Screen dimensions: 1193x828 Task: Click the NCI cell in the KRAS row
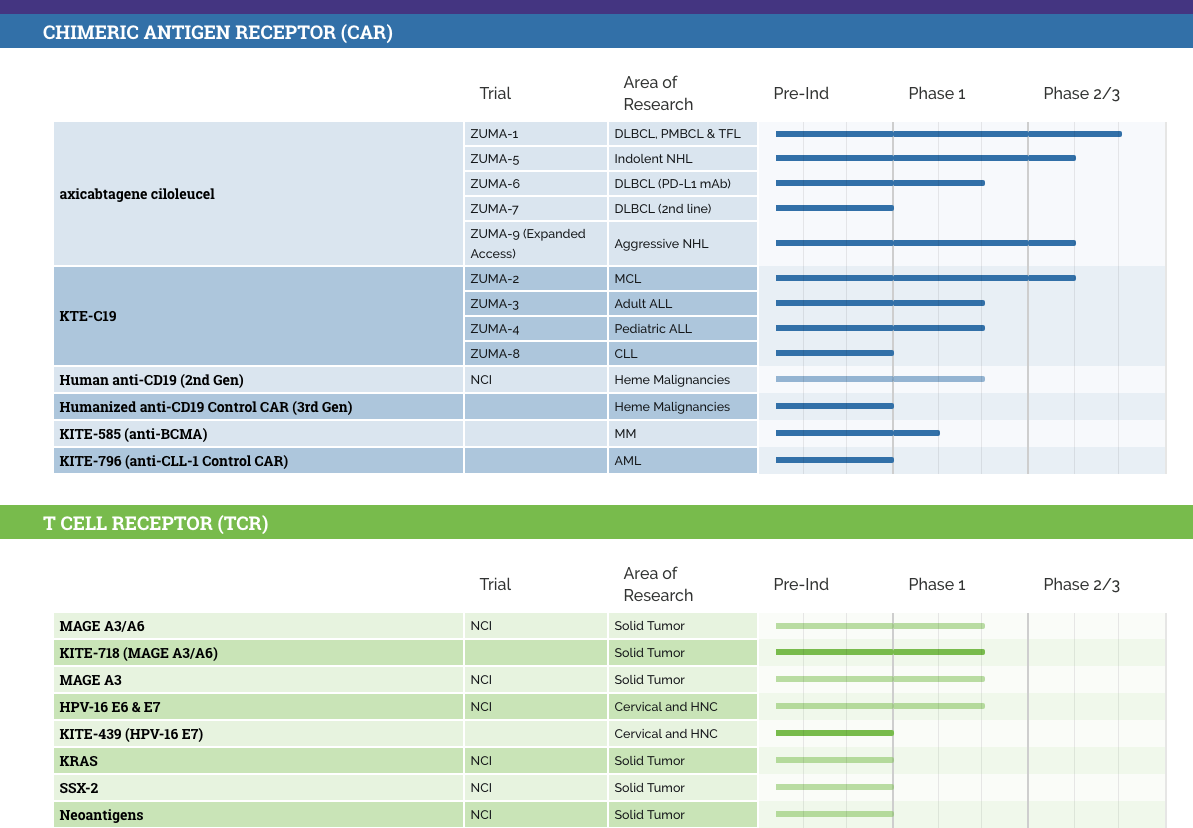click(x=536, y=760)
